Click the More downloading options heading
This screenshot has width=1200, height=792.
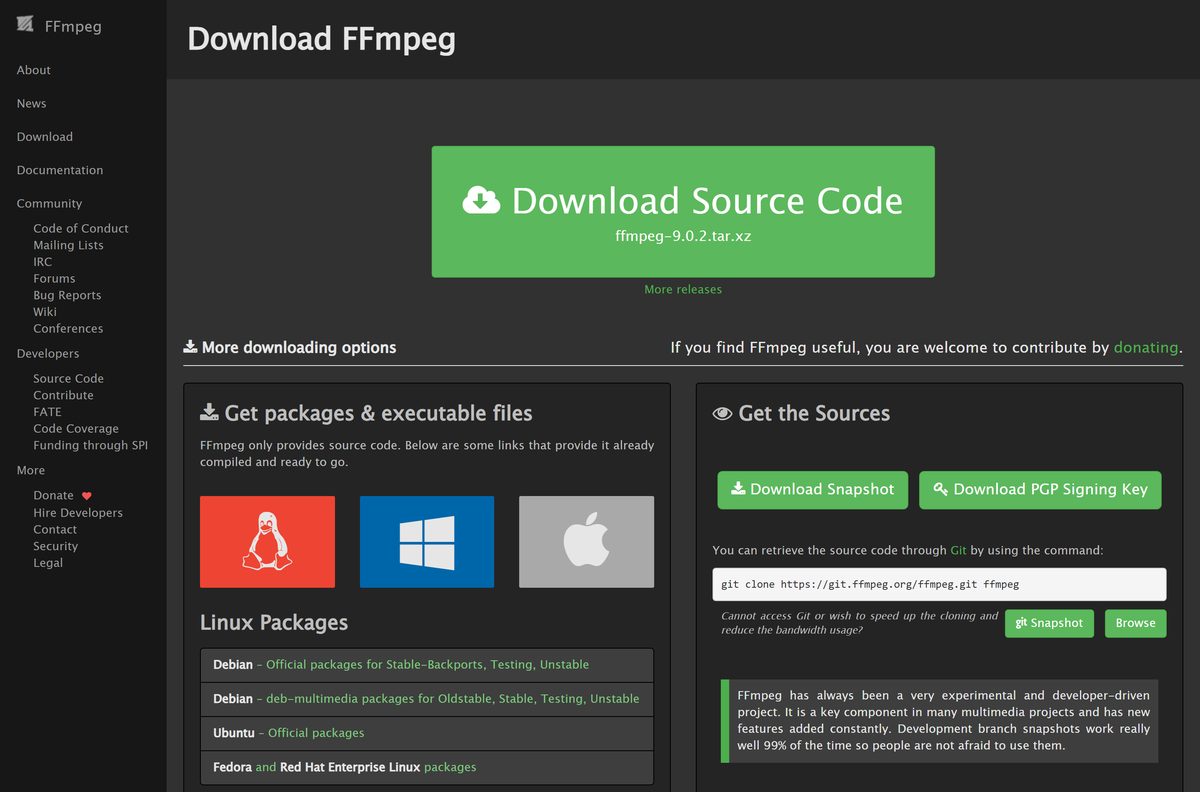coord(290,348)
